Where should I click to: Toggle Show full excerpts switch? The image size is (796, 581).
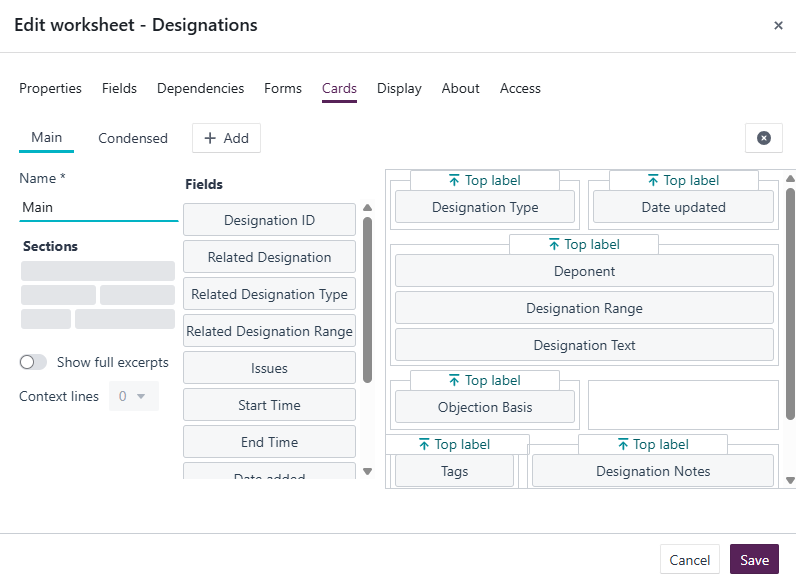pos(33,362)
